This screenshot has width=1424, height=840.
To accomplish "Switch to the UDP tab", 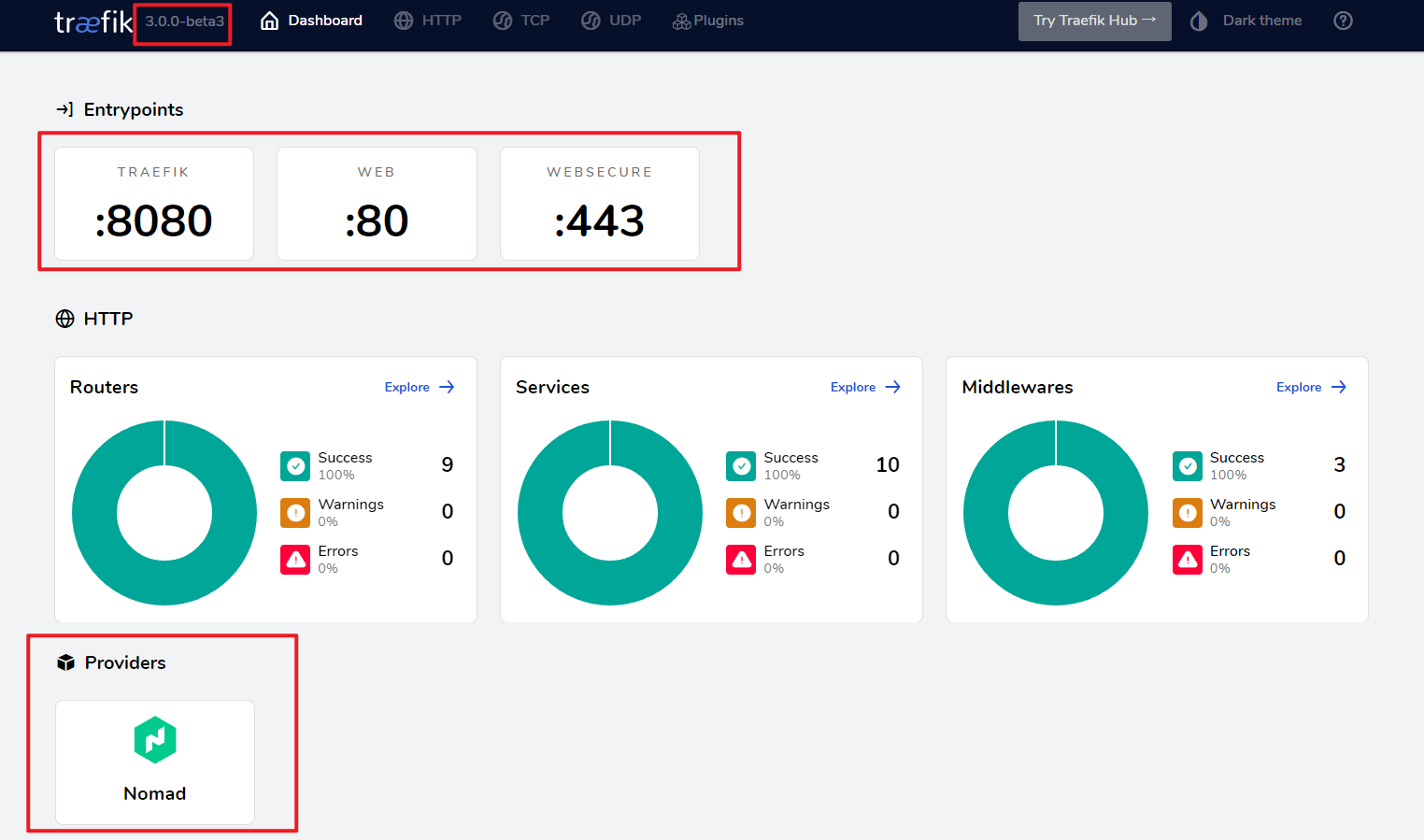I will pos(611,21).
